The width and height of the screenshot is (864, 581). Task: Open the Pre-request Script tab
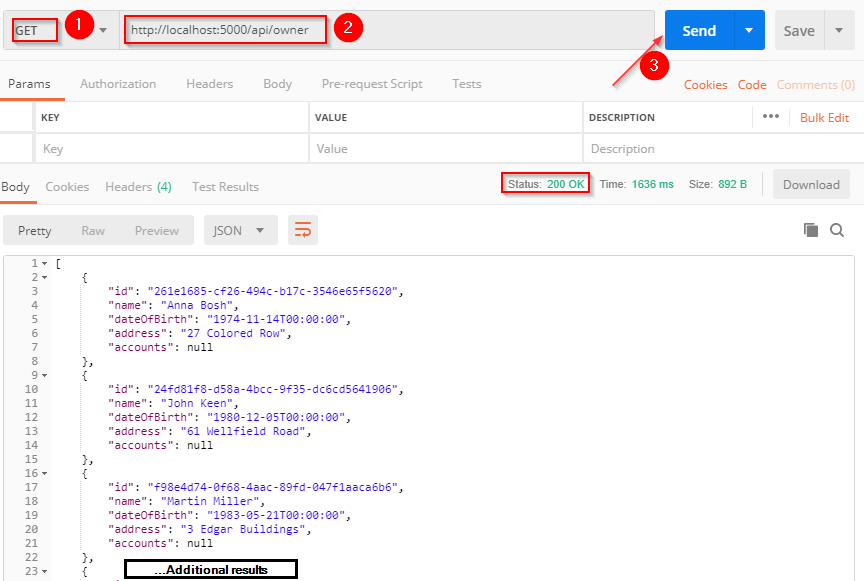point(372,84)
